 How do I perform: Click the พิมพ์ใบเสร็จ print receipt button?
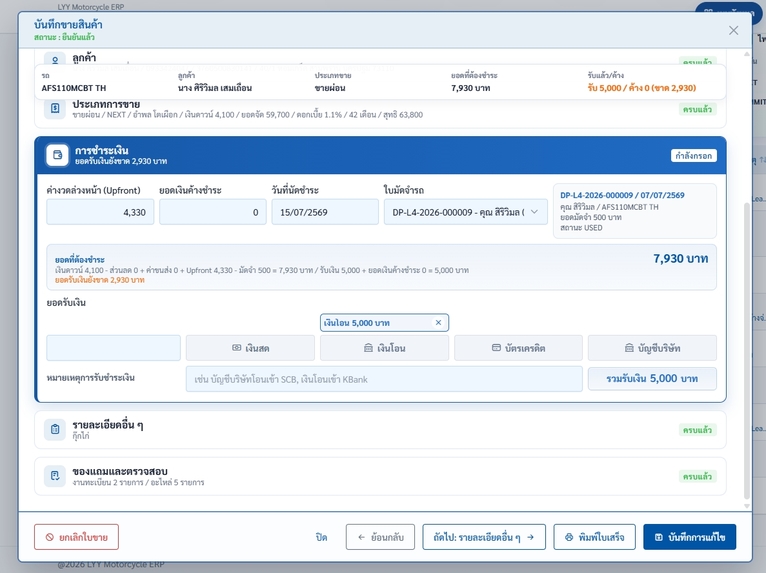[x=595, y=537]
